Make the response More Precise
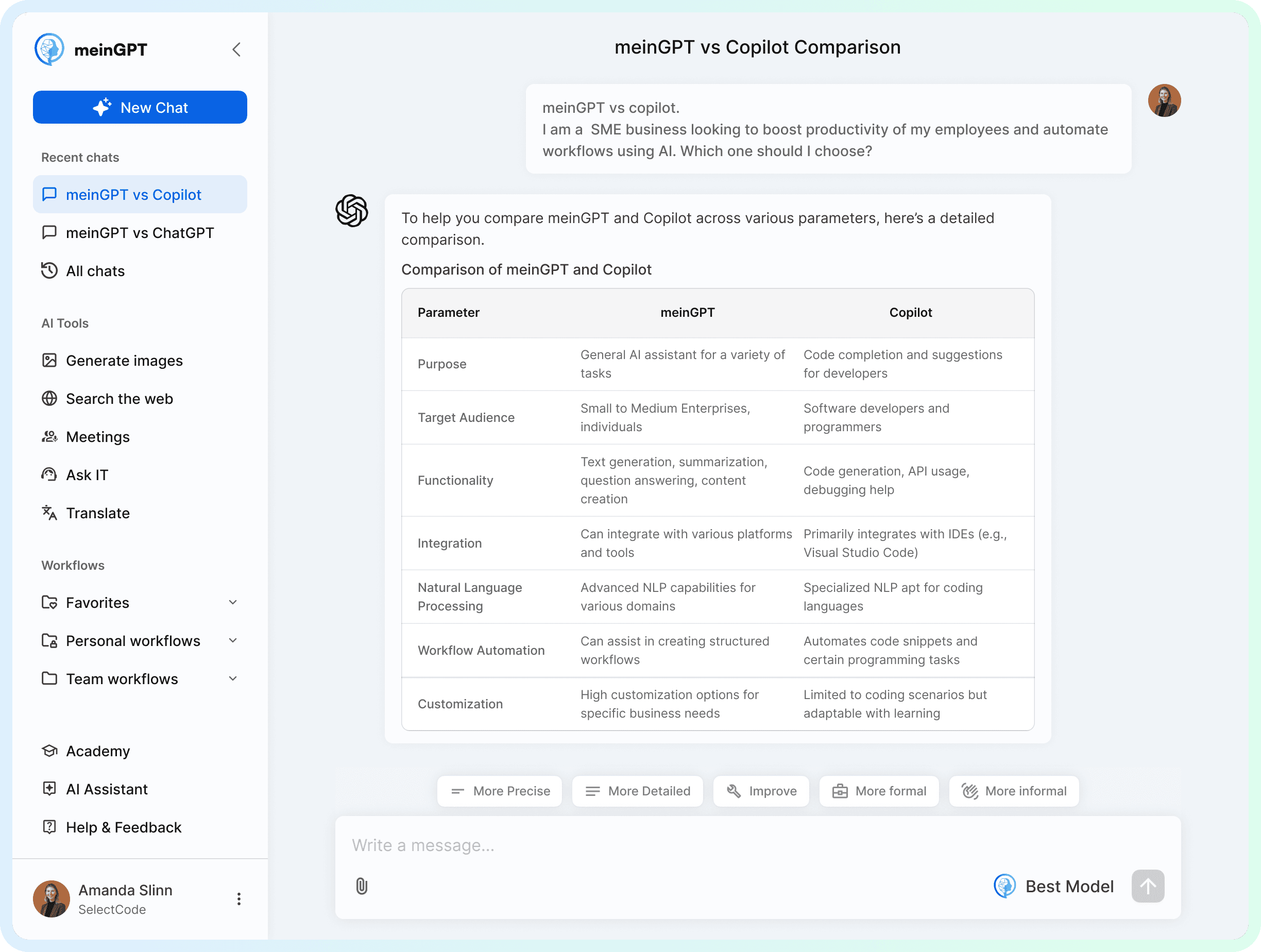 [499, 791]
